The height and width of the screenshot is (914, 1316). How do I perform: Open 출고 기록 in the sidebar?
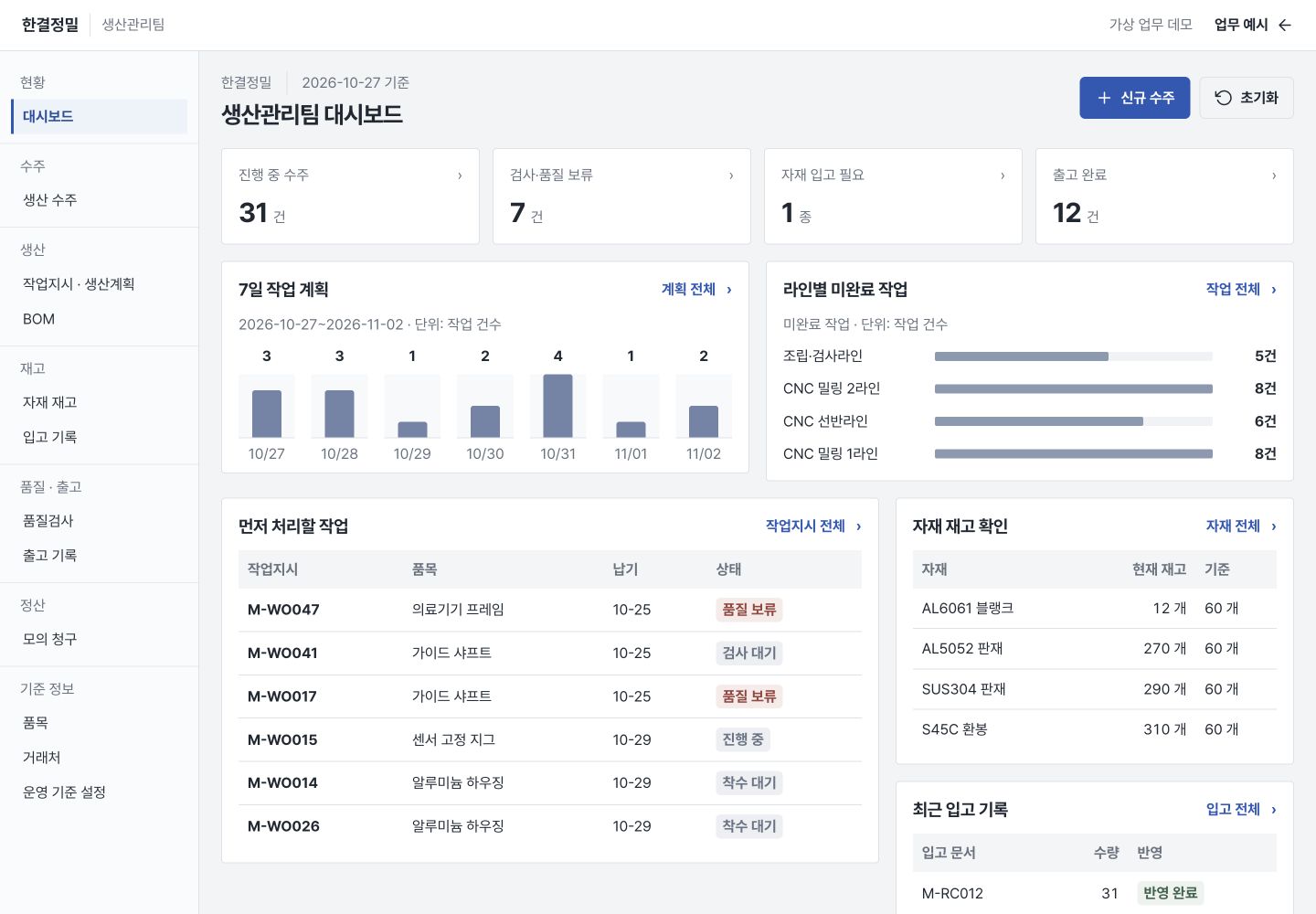pos(99,556)
